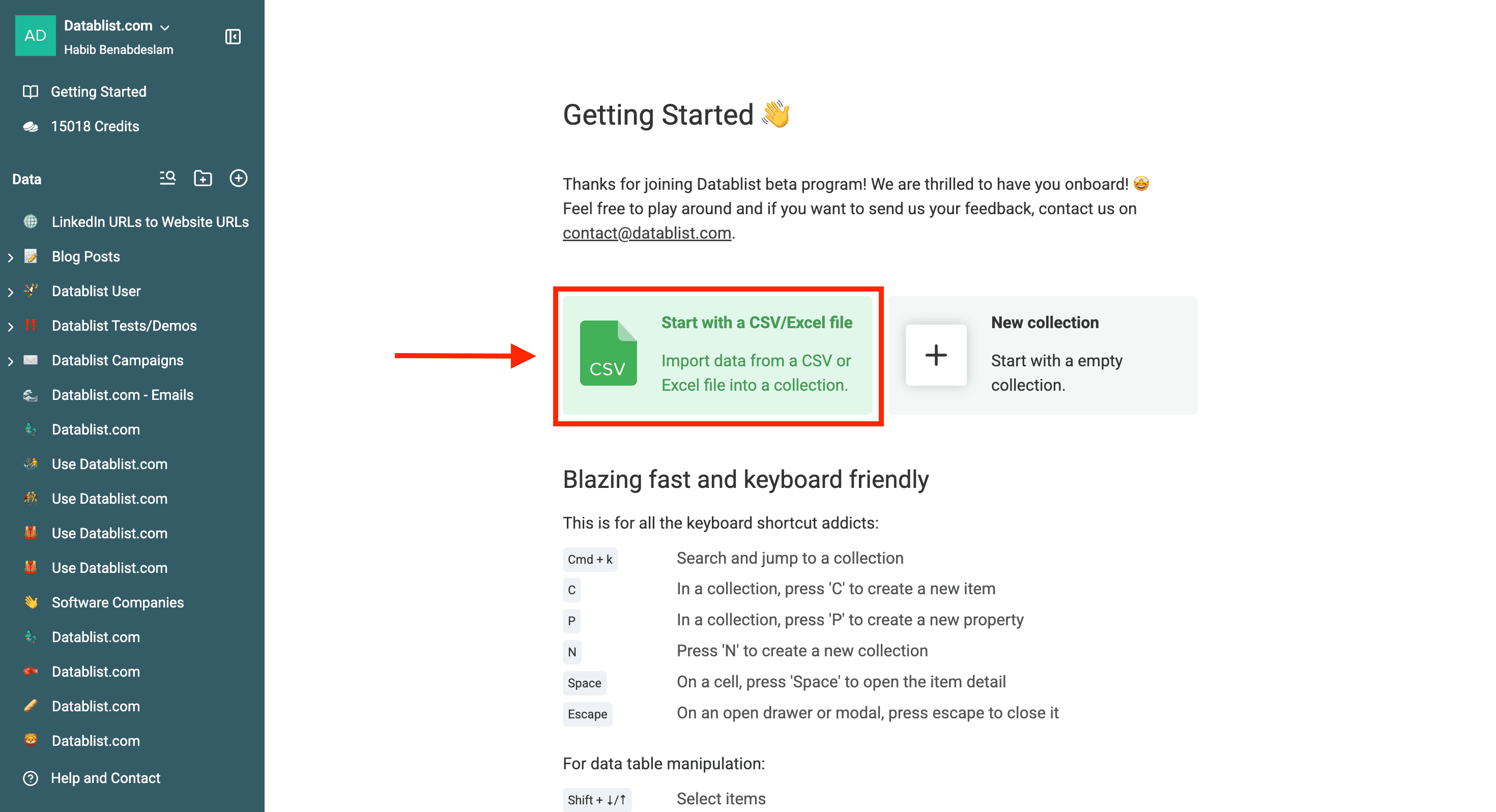Open the Datablist.com workspace dropdown
Image resolution: width=1496 pixels, height=812 pixels.
pos(164,26)
